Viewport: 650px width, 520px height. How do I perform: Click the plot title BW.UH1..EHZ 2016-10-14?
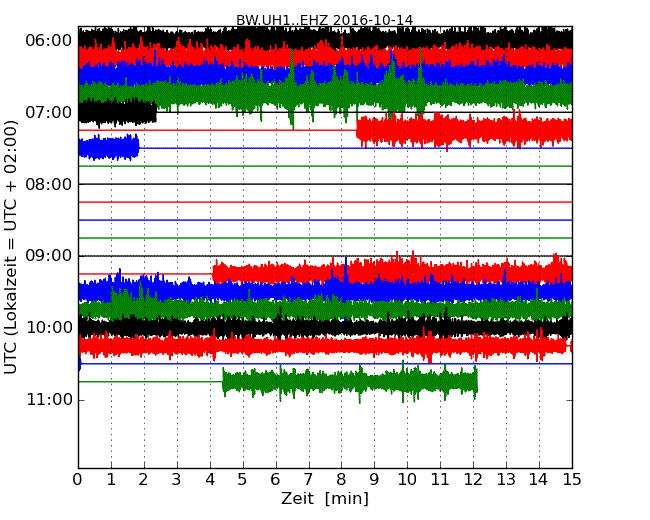point(324,19)
